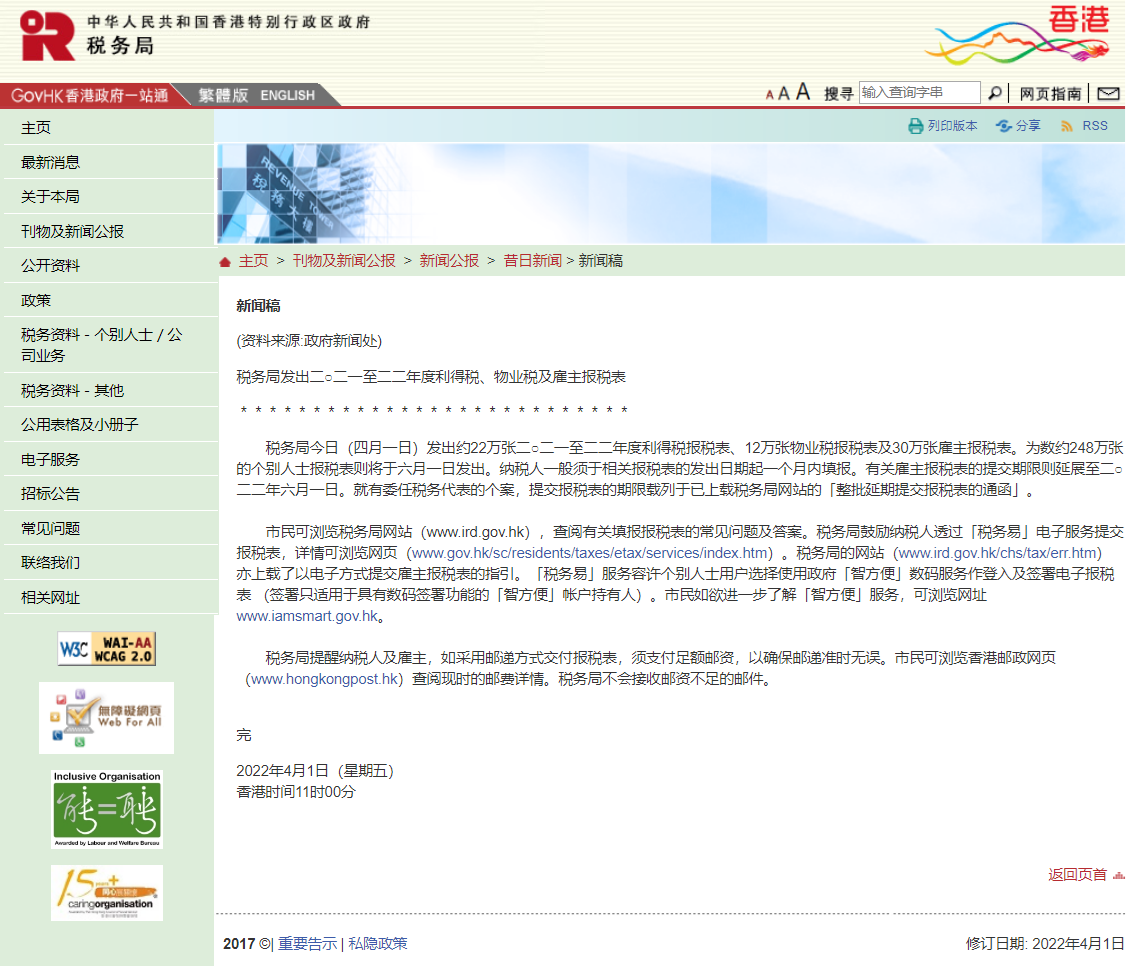
Task: Select the largest font size A
Action: [803, 92]
